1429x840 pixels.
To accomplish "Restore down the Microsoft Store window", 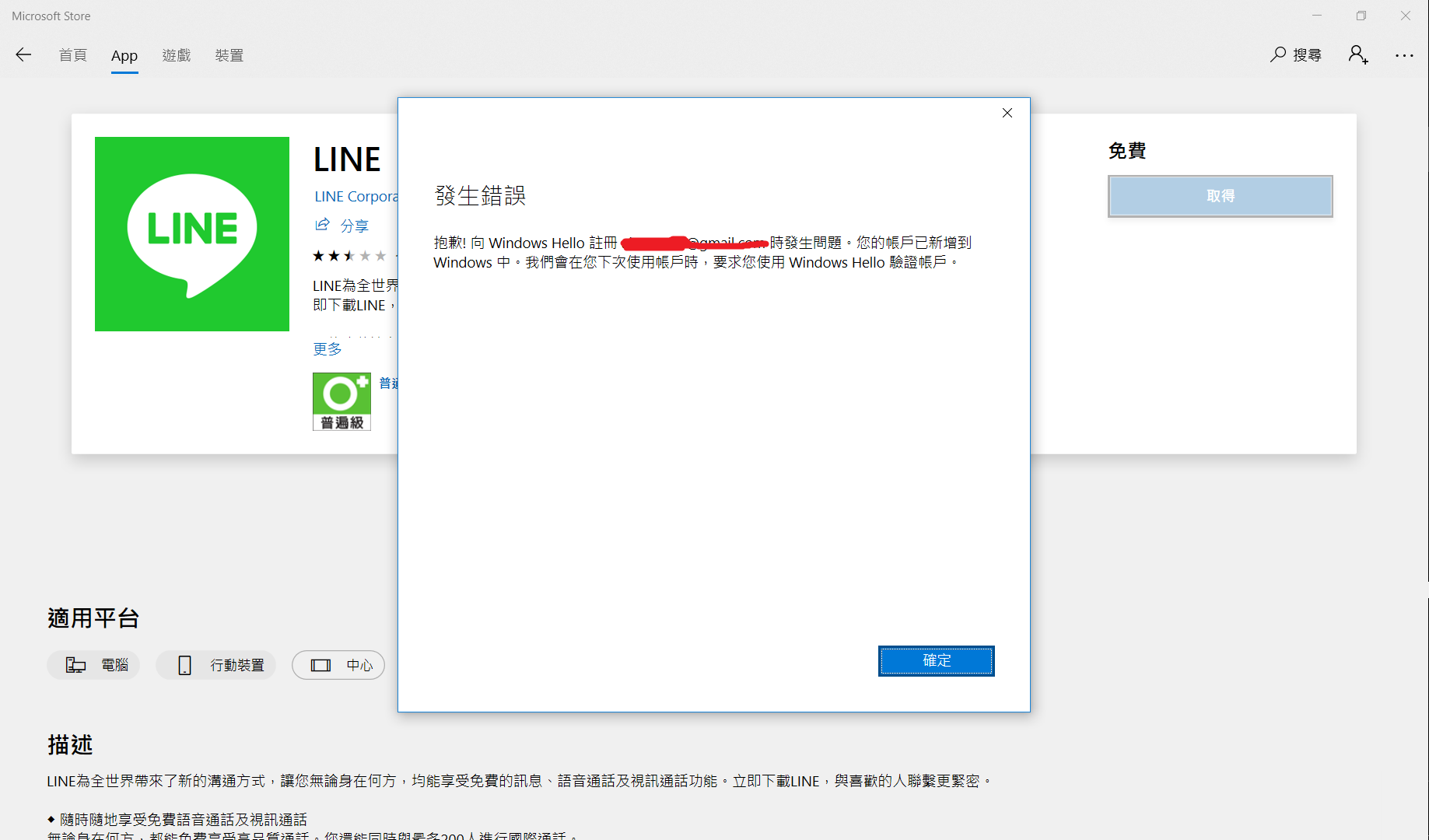I will tap(1361, 16).
